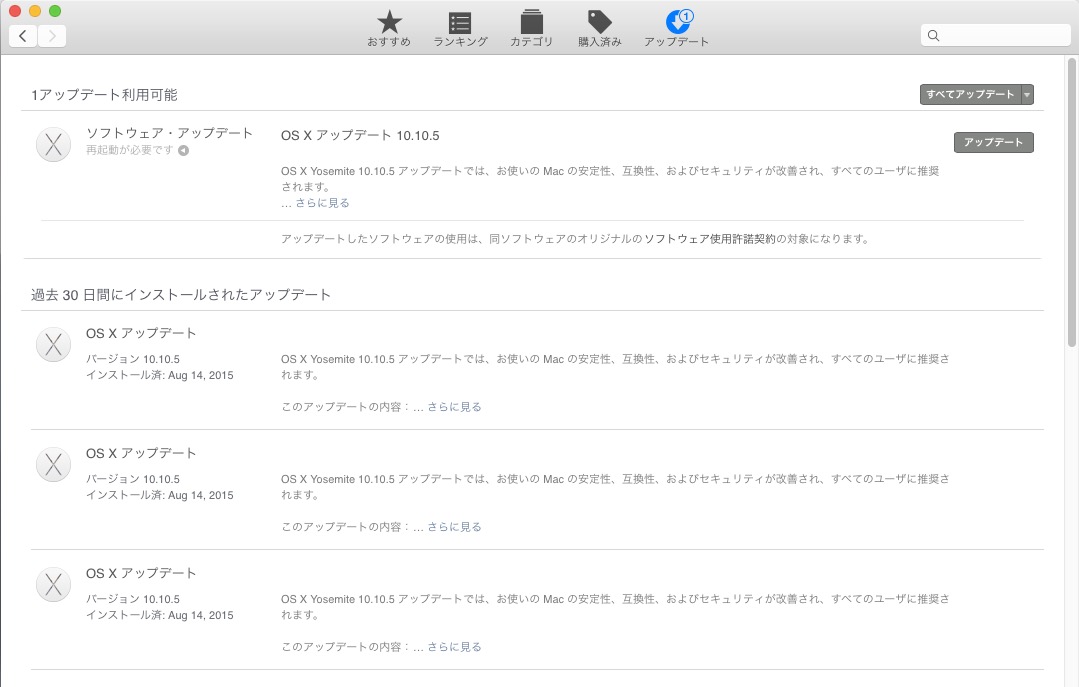1079x687 pixels.
Task: Click the second installed OS X アップデート title
Action: click(141, 453)
